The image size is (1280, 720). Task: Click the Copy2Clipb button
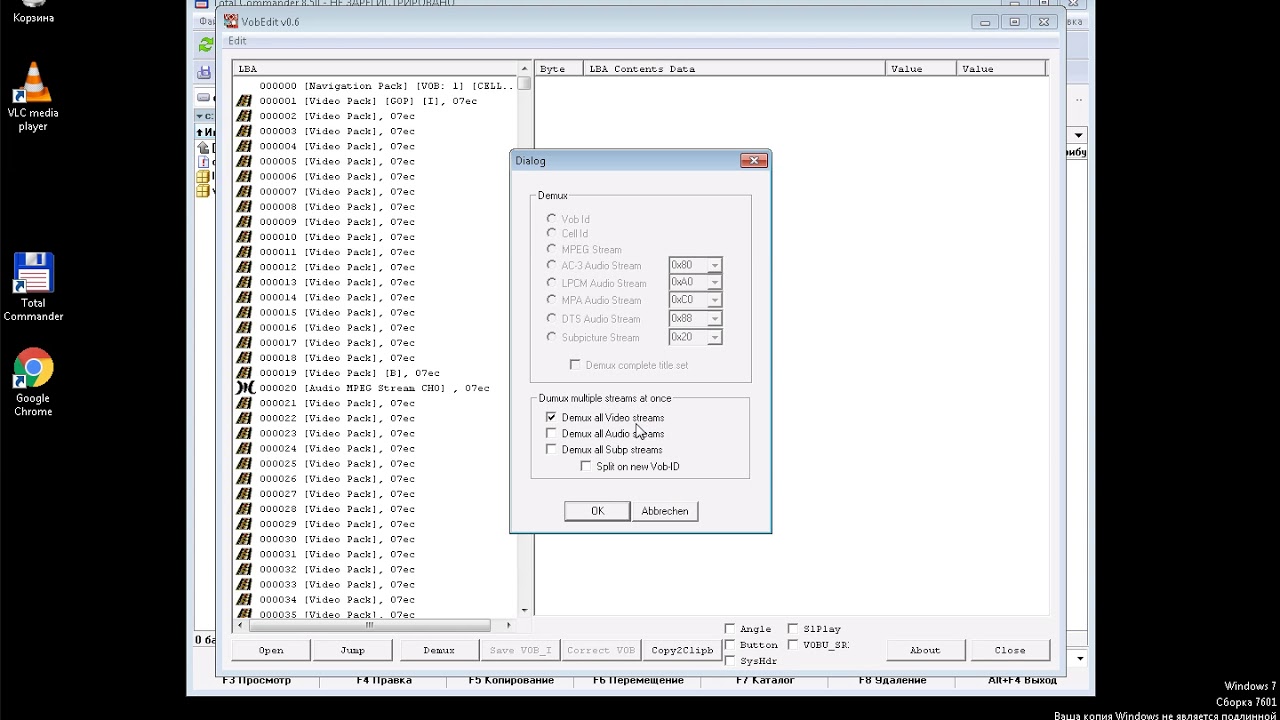tap(683, 650)
